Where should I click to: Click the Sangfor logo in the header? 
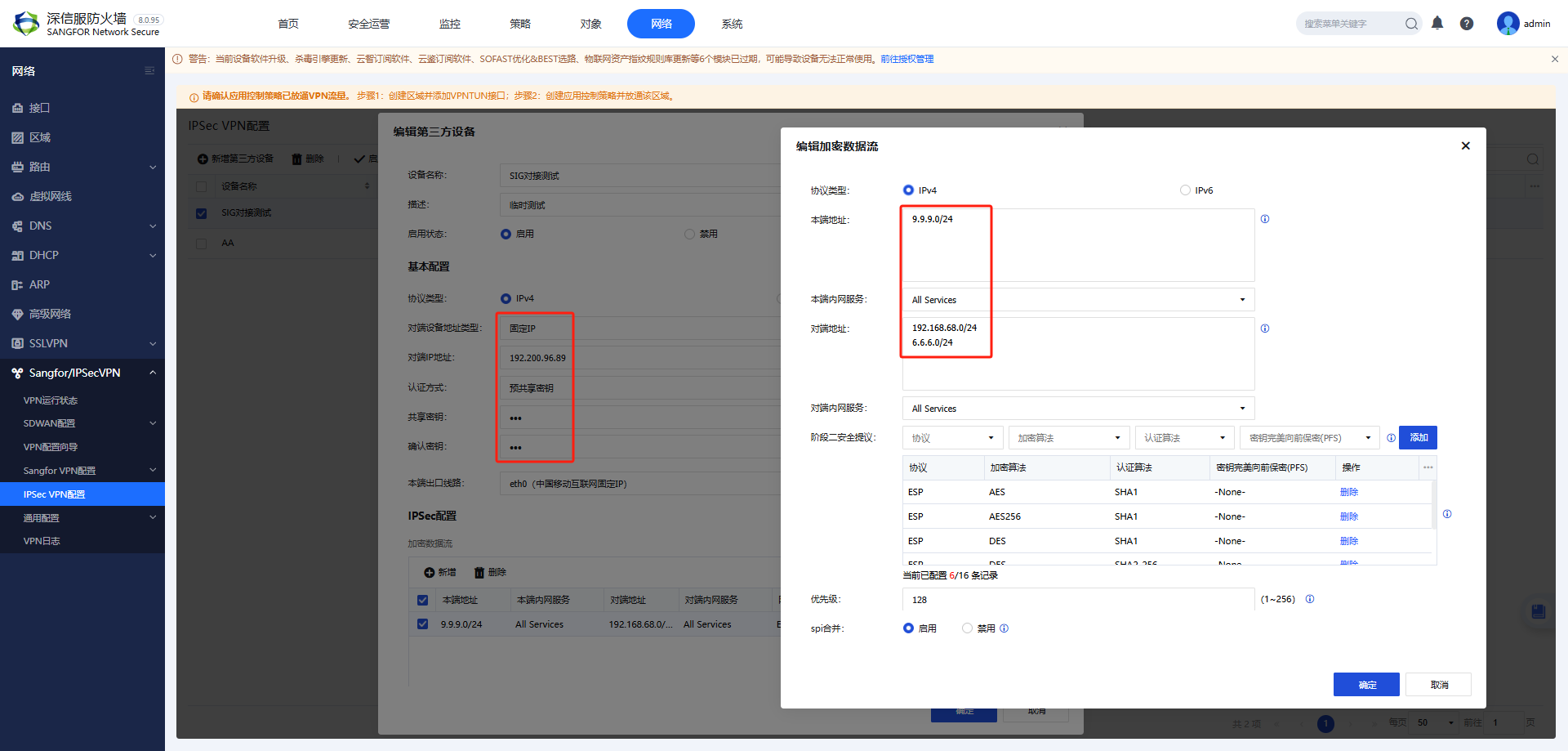pyautogui.click(x=26, y=23)
